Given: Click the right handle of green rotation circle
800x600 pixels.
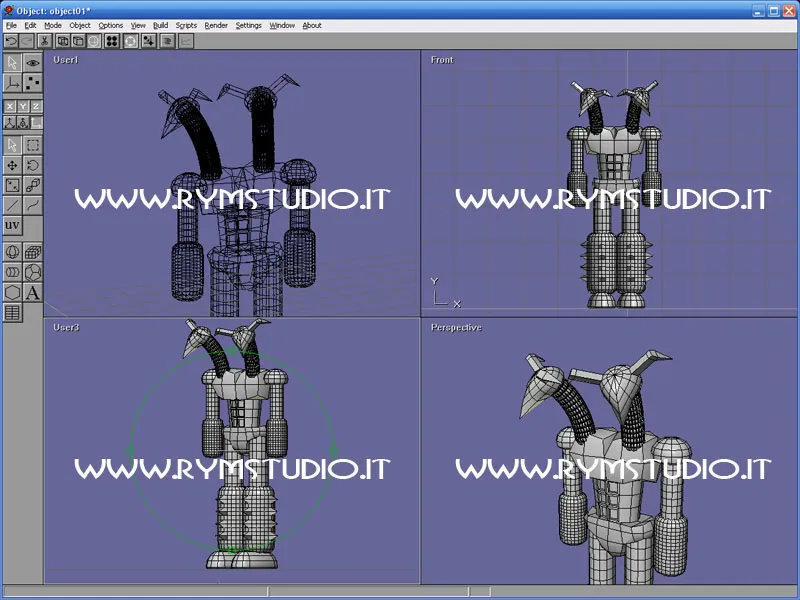Looking at the screenshot, I should tap(333, 451).
